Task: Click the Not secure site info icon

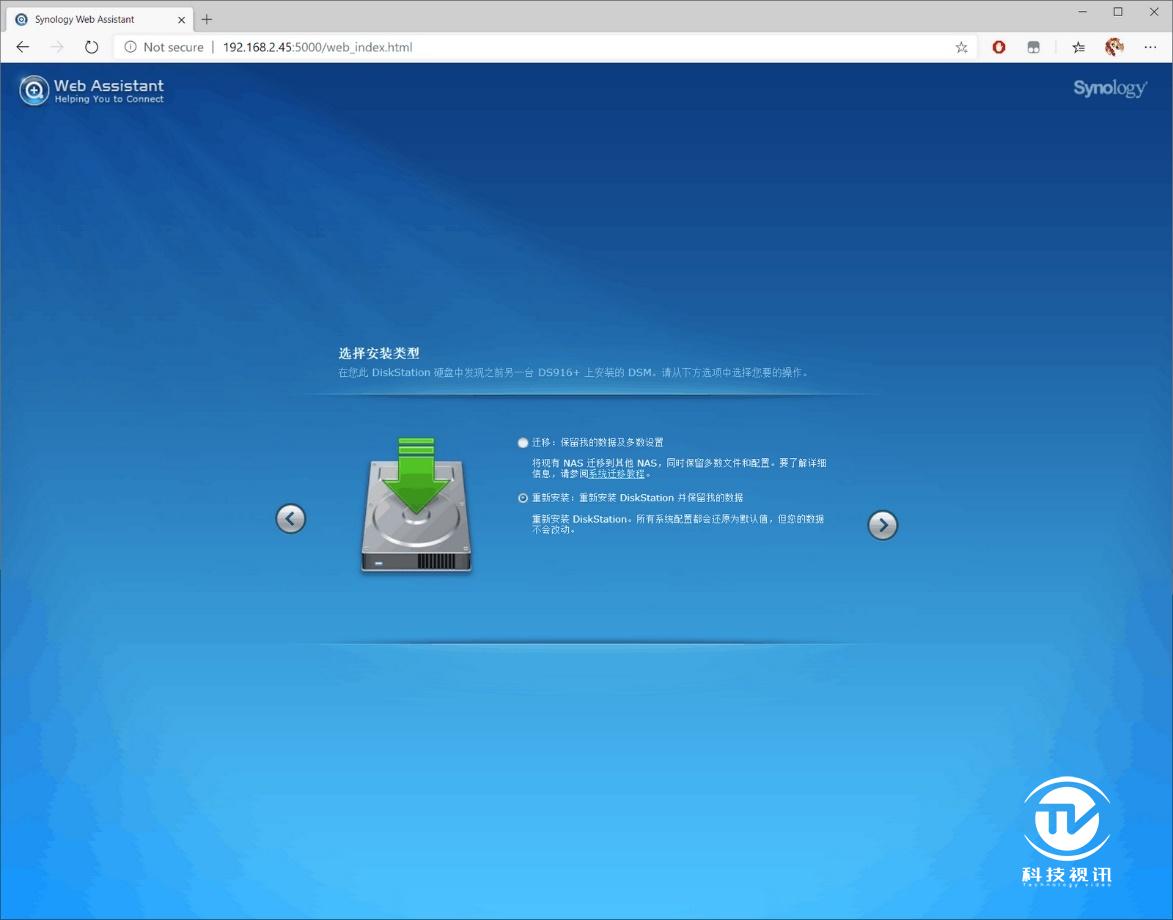Action: pyautogui.click(x=131, y=46)
